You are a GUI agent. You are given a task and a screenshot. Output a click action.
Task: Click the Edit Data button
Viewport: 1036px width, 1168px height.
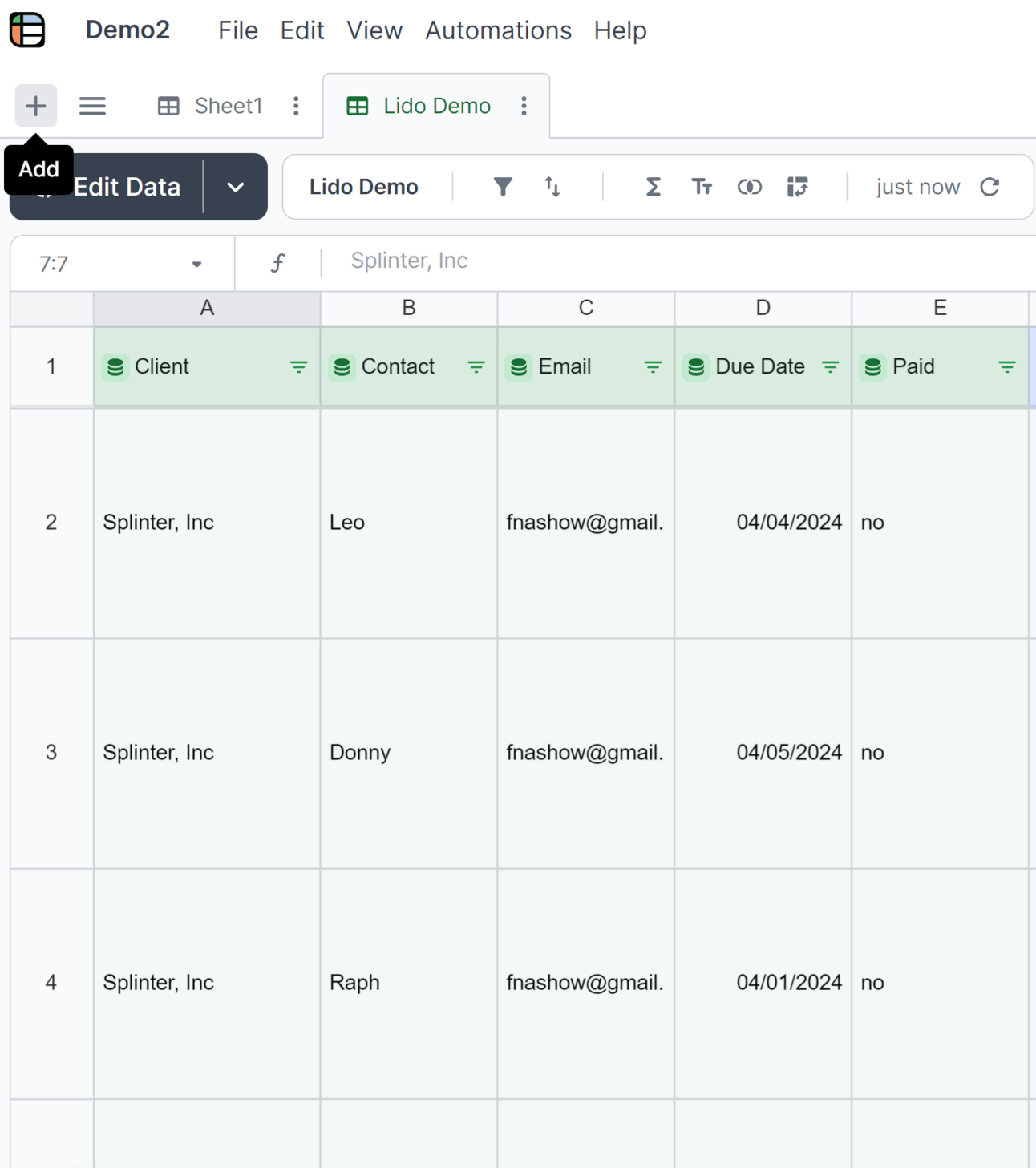pyautogui.click(x=127, y=188)
